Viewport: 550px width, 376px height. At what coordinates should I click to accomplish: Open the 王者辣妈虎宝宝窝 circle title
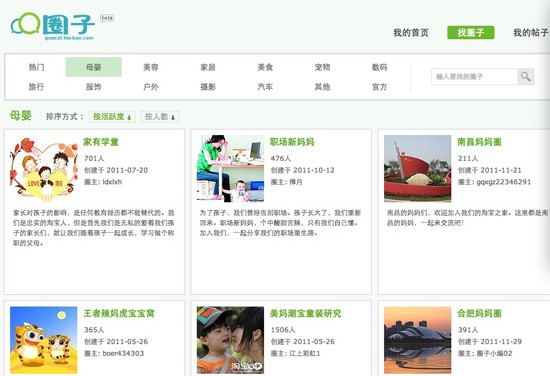point(119,313)
